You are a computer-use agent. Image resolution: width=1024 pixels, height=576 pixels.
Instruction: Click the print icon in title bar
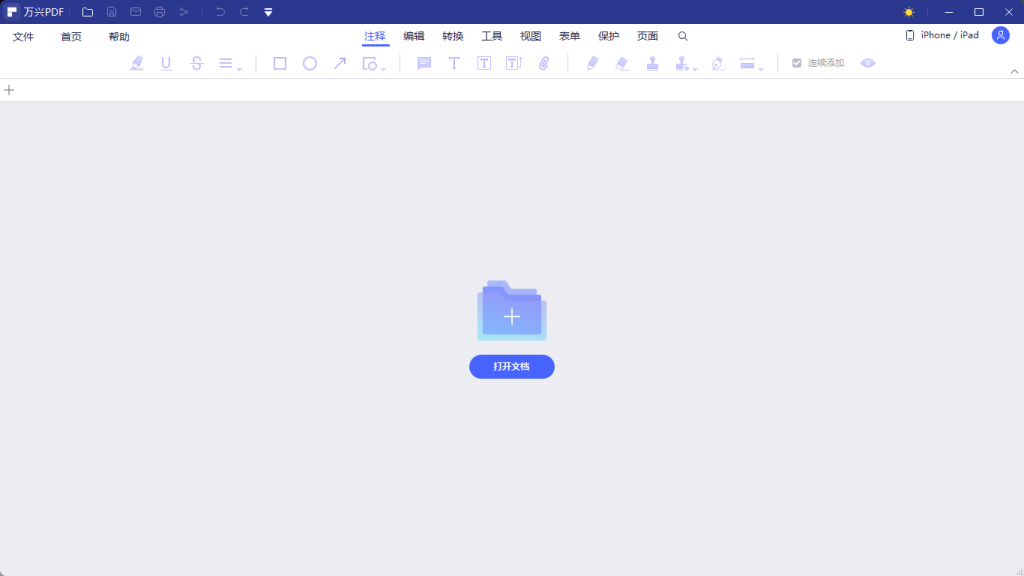click(159, 12)
